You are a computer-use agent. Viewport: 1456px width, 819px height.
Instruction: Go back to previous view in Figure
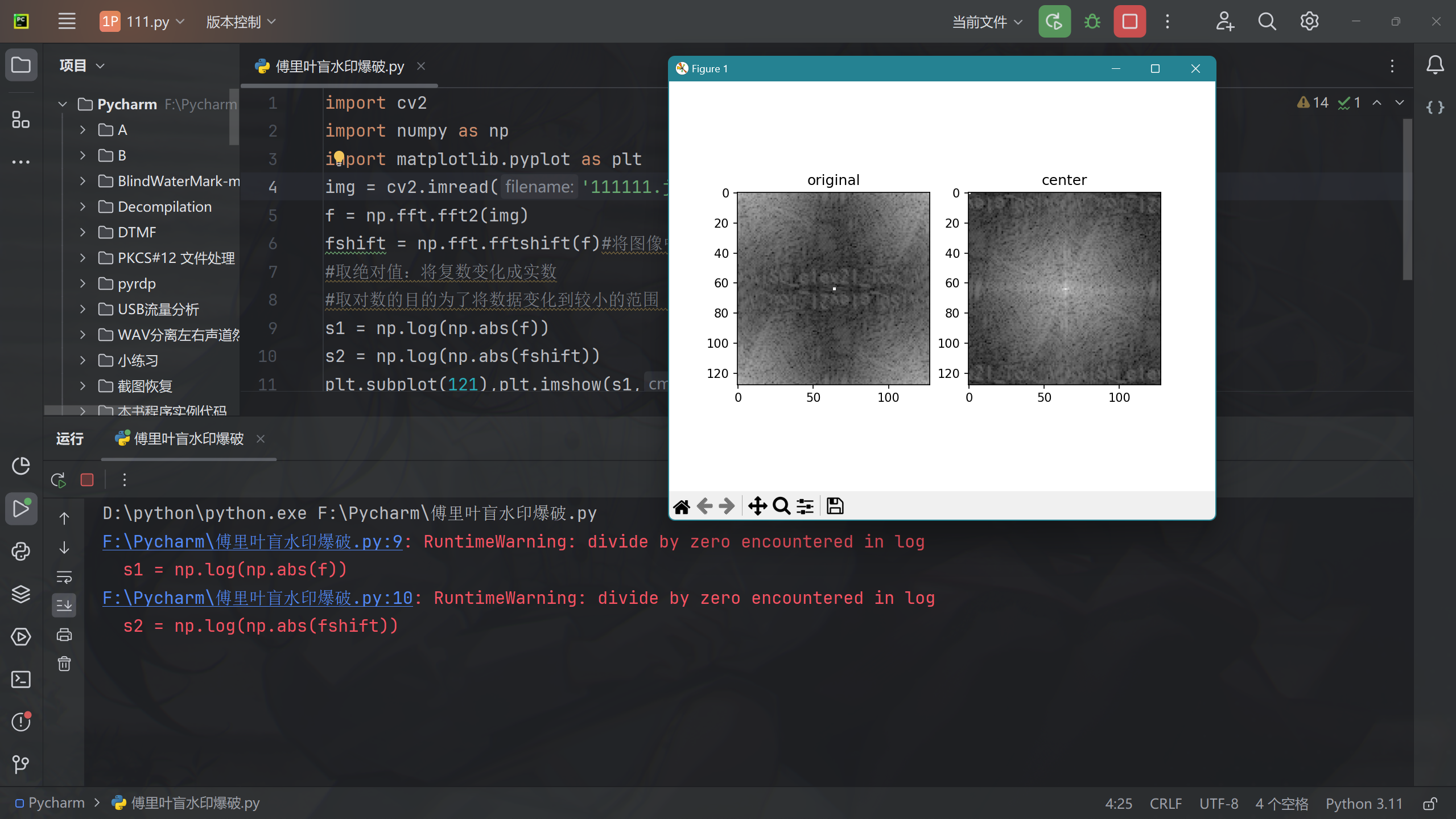click(704, 506)
